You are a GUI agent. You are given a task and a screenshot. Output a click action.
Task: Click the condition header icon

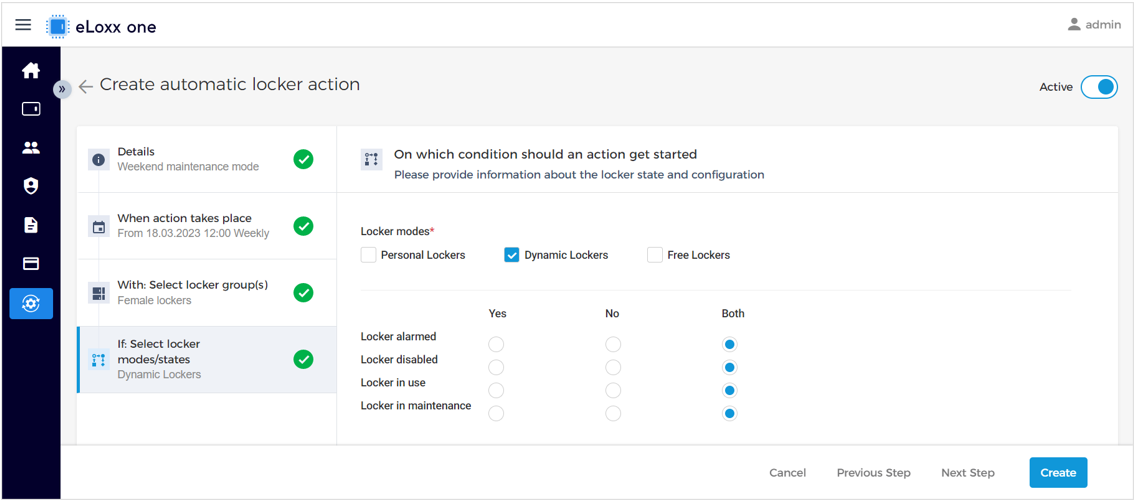(371, 160)
